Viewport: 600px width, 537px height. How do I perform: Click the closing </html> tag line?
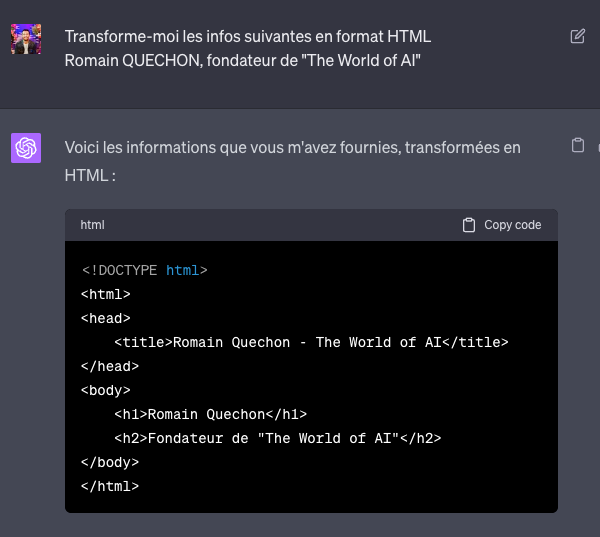[x=110, y=486]
